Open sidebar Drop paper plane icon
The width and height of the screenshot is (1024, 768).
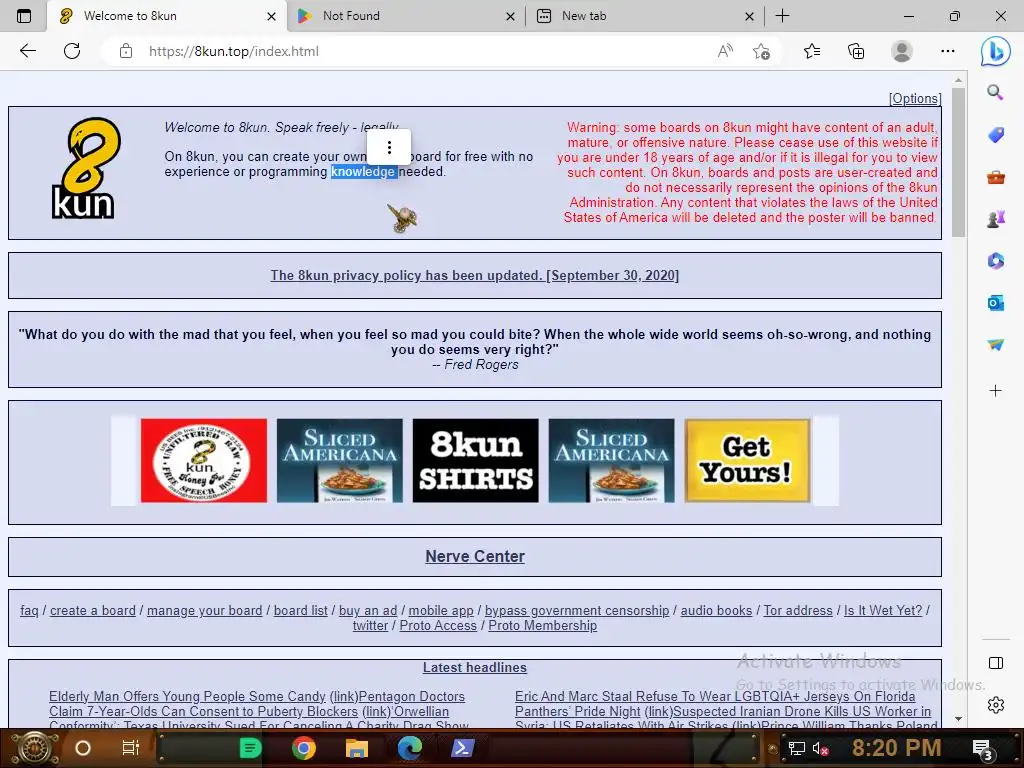tap(995, 344)
